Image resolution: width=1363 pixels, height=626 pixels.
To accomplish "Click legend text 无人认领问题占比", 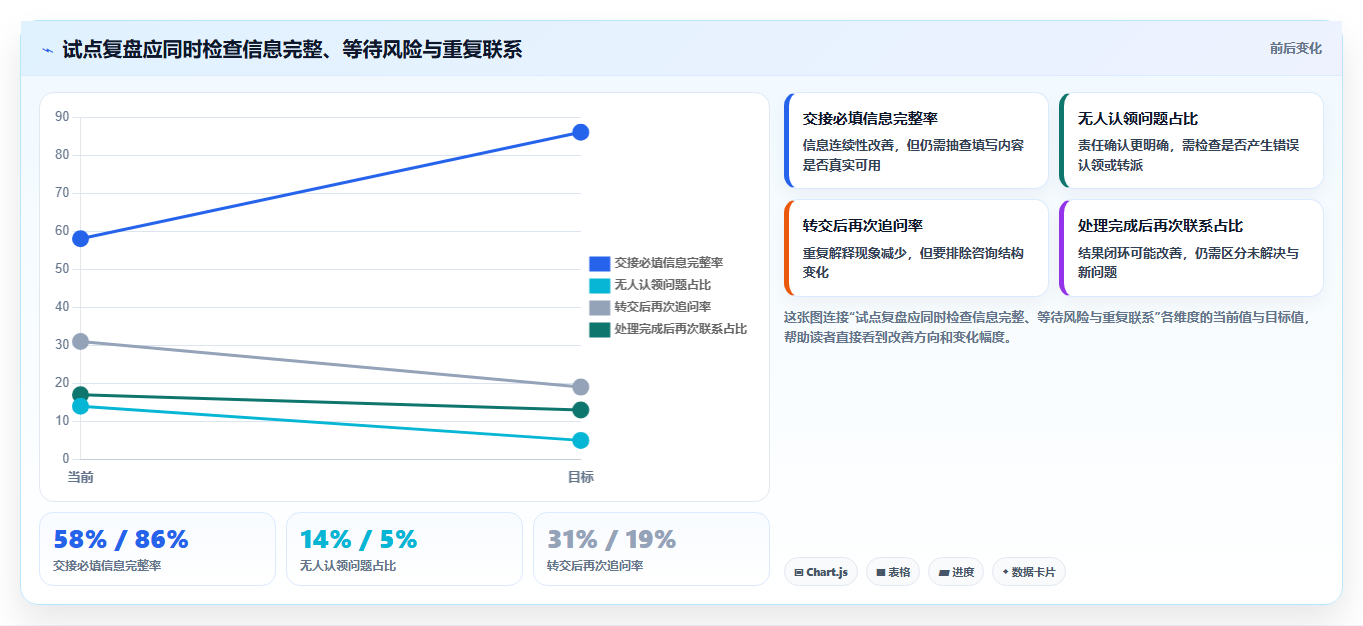I will (663, 285).
